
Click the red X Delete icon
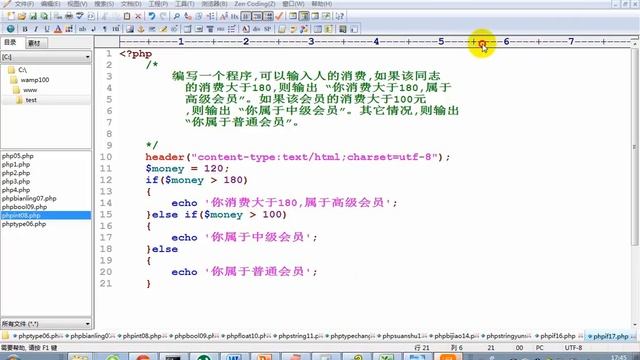[138, 16]
